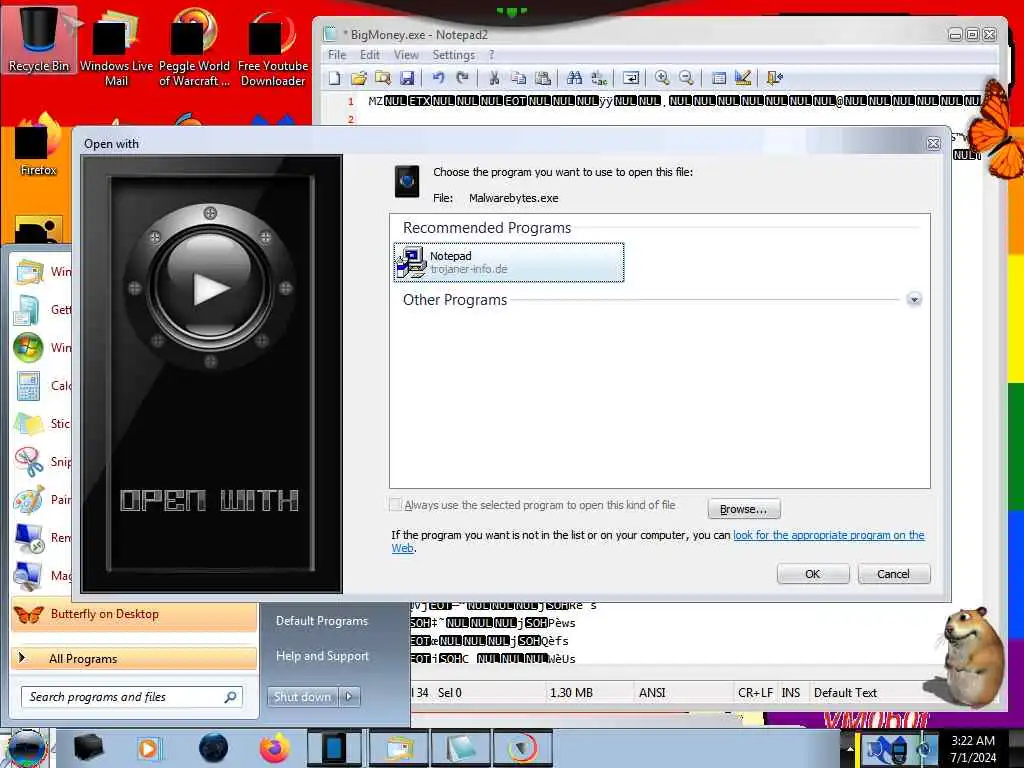Click the Firefox desktop shortcut
This screenshot has width=1024, height=768.
[x=38, y=147]
